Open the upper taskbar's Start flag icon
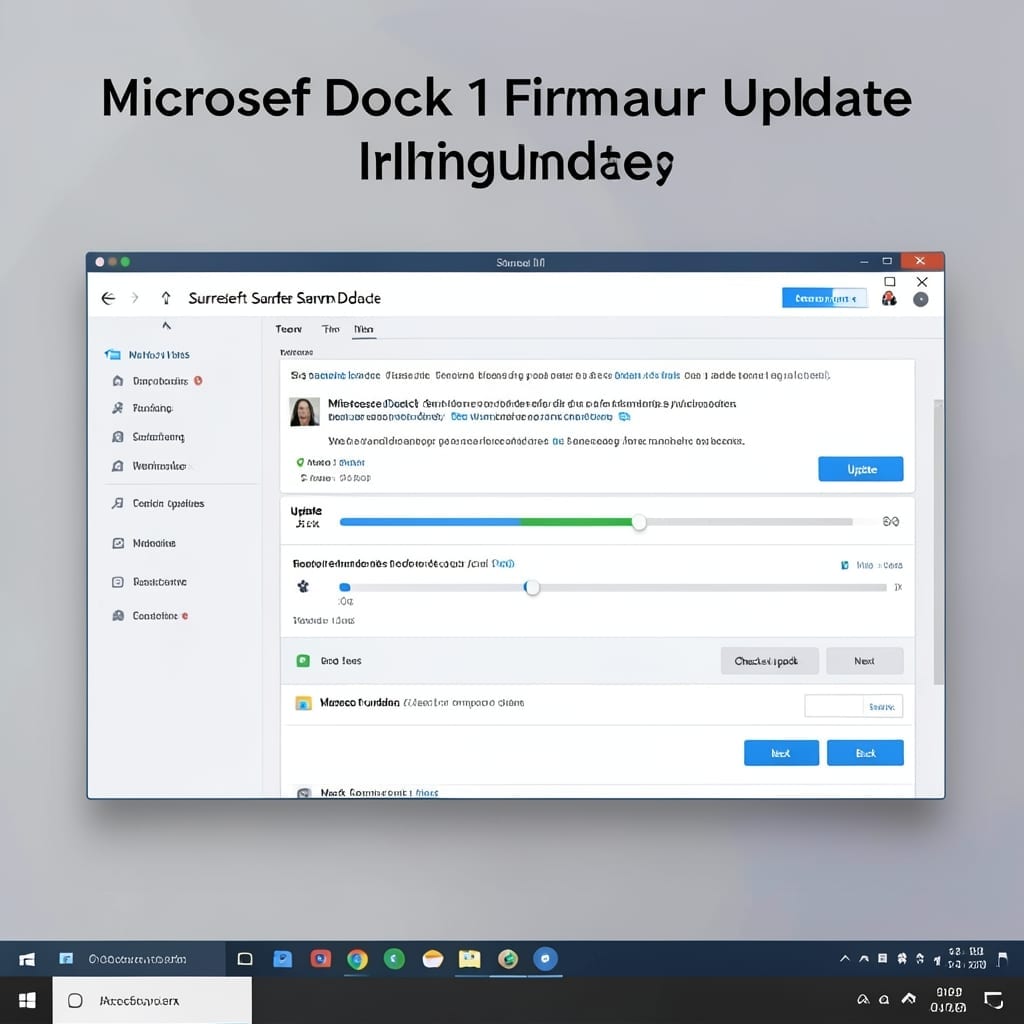 27,959
